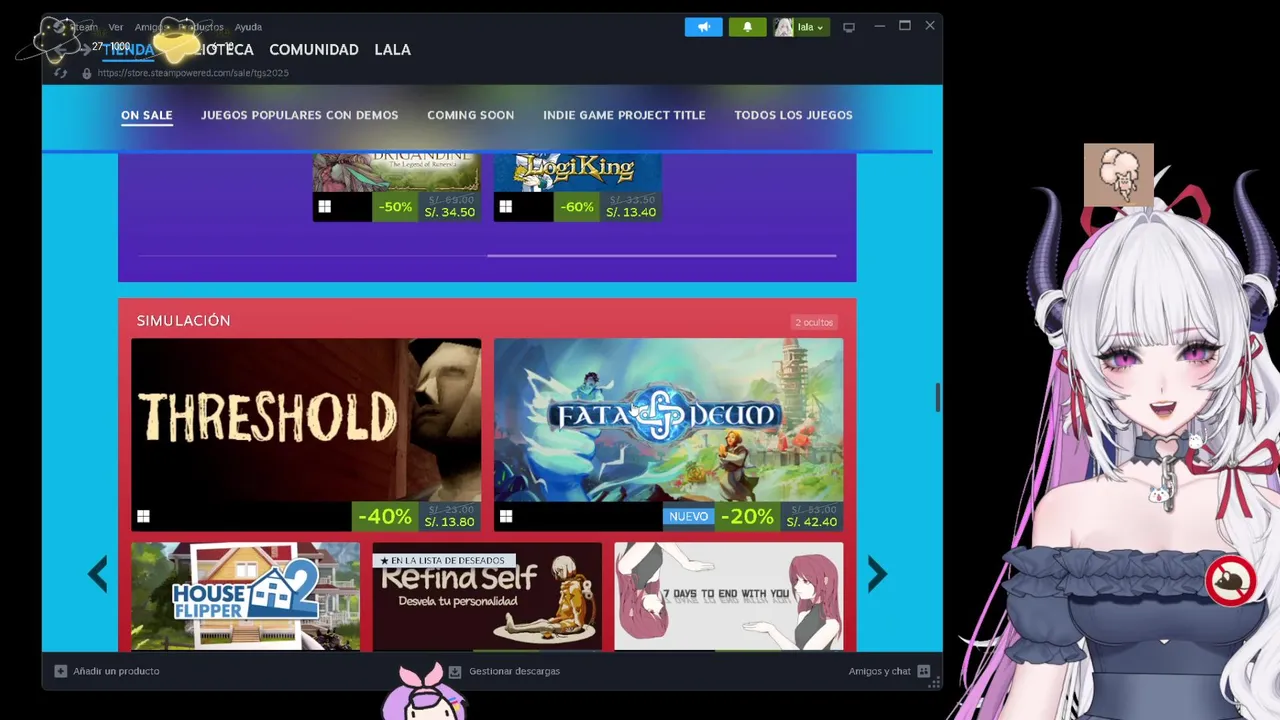Click the S/. 42.40 Fata Deum price
This screenshot has width=1280, height=720.
(811, 522)
